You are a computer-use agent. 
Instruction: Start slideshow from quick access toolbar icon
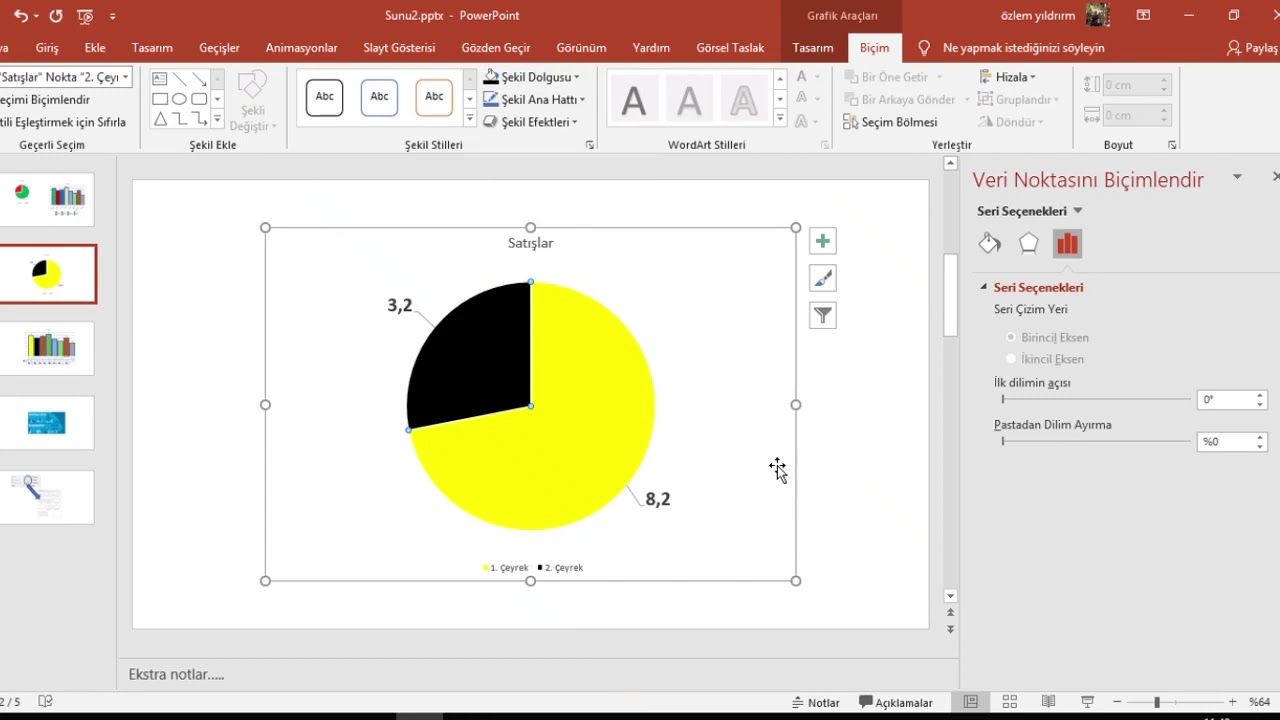pyautogui.click(x=85, y=16)
